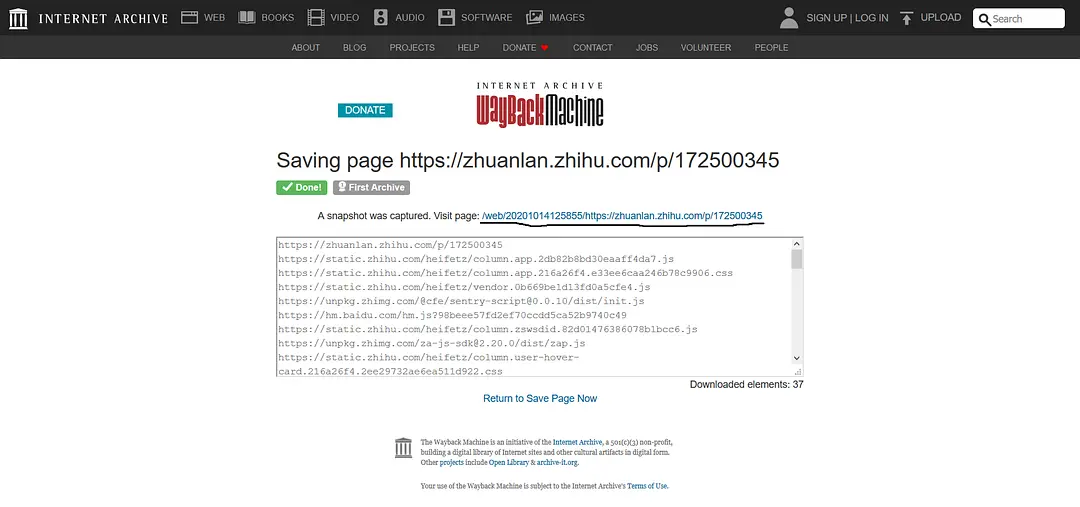Image resolution: width=1080 pixels, height=507 pixels.
Task: Open the Web section icon
Action: 189,17
